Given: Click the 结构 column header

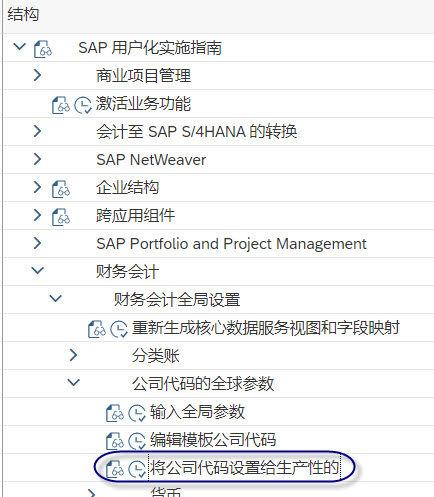Looking at the screenshot, I should (23, 15).
